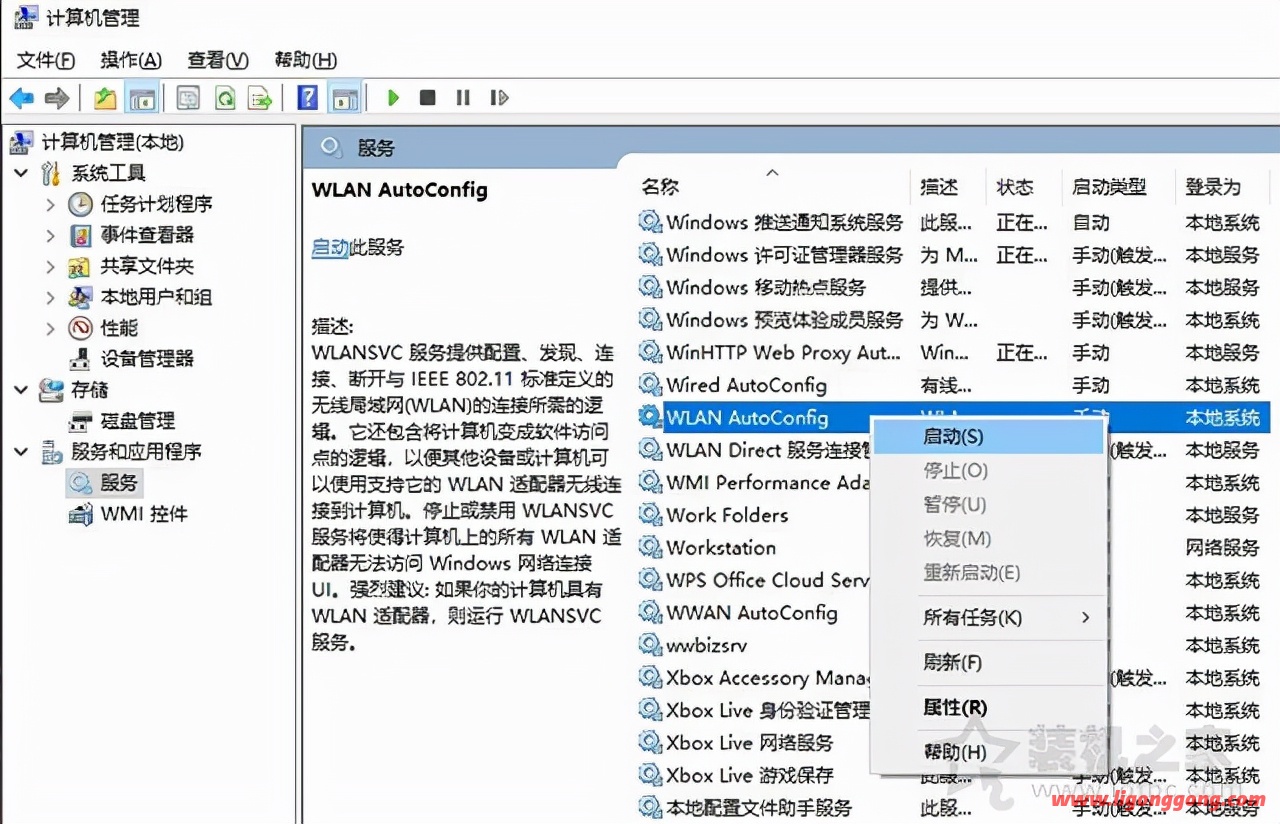This screenshot has height=824, width=1280.
Task: Choose 属性(R) in the context menu
Action: click(x=988, y=707)
